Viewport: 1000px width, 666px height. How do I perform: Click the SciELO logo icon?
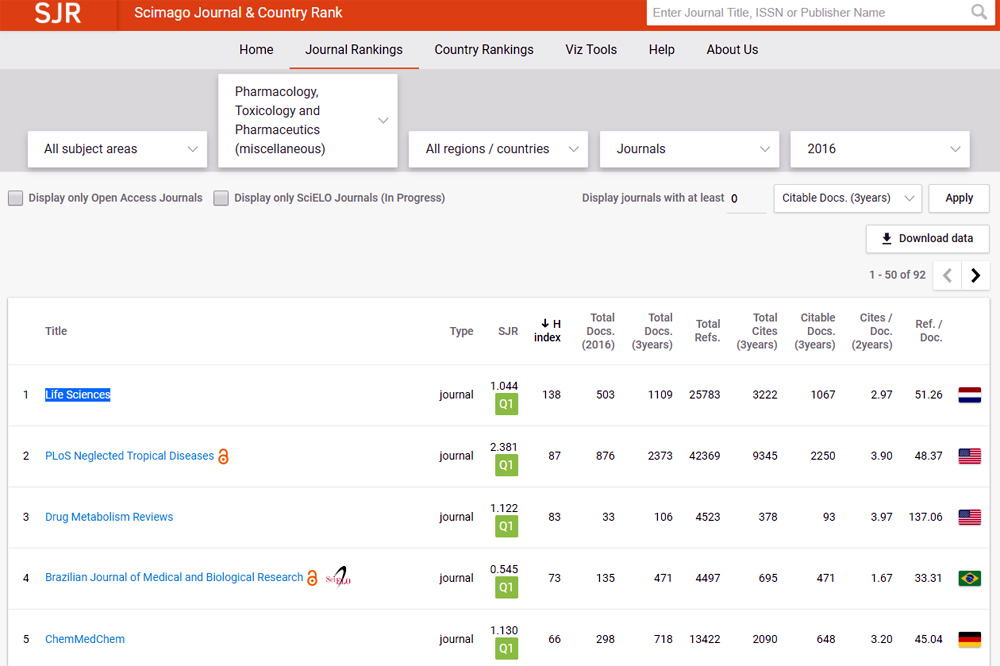coord(339,577)
